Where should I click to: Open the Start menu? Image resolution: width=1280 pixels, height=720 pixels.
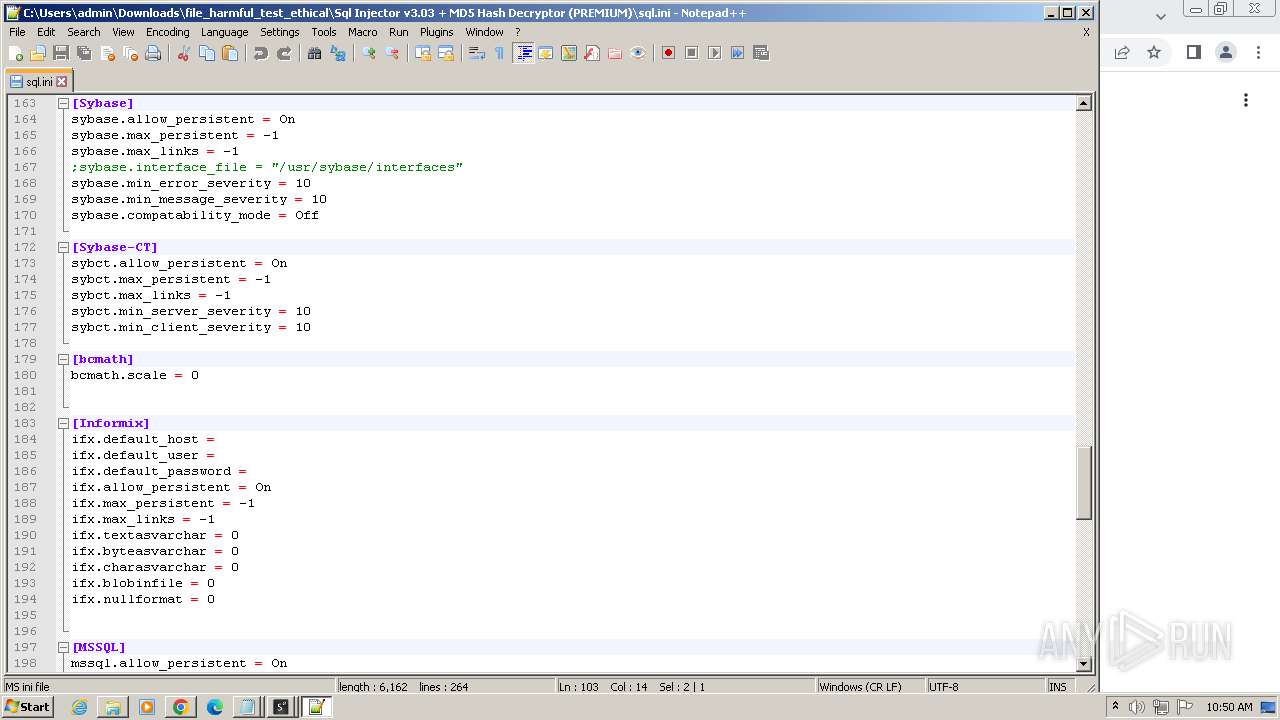tap(28, 707)
